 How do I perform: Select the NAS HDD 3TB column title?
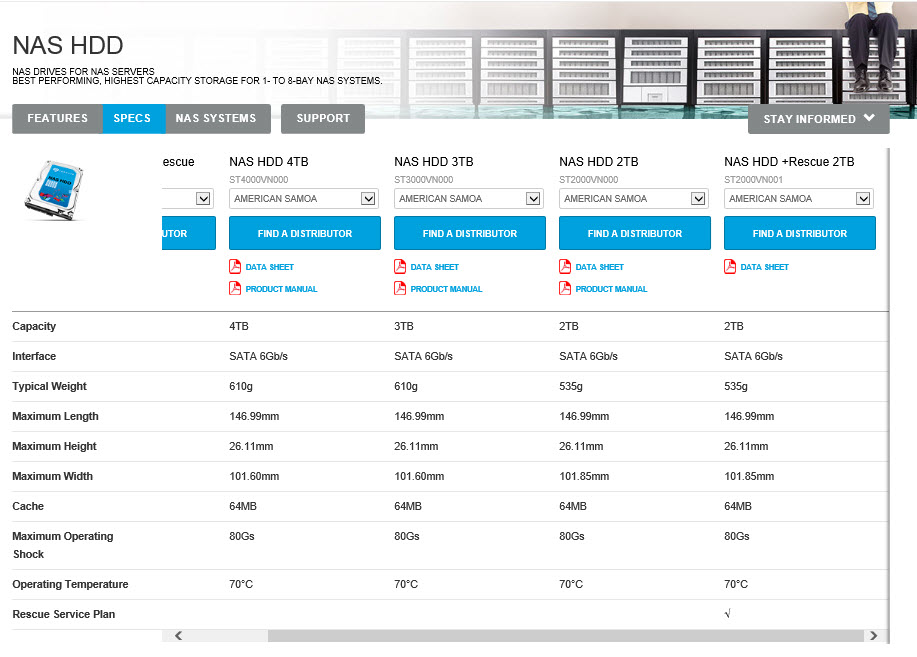[x=433, y=162]
